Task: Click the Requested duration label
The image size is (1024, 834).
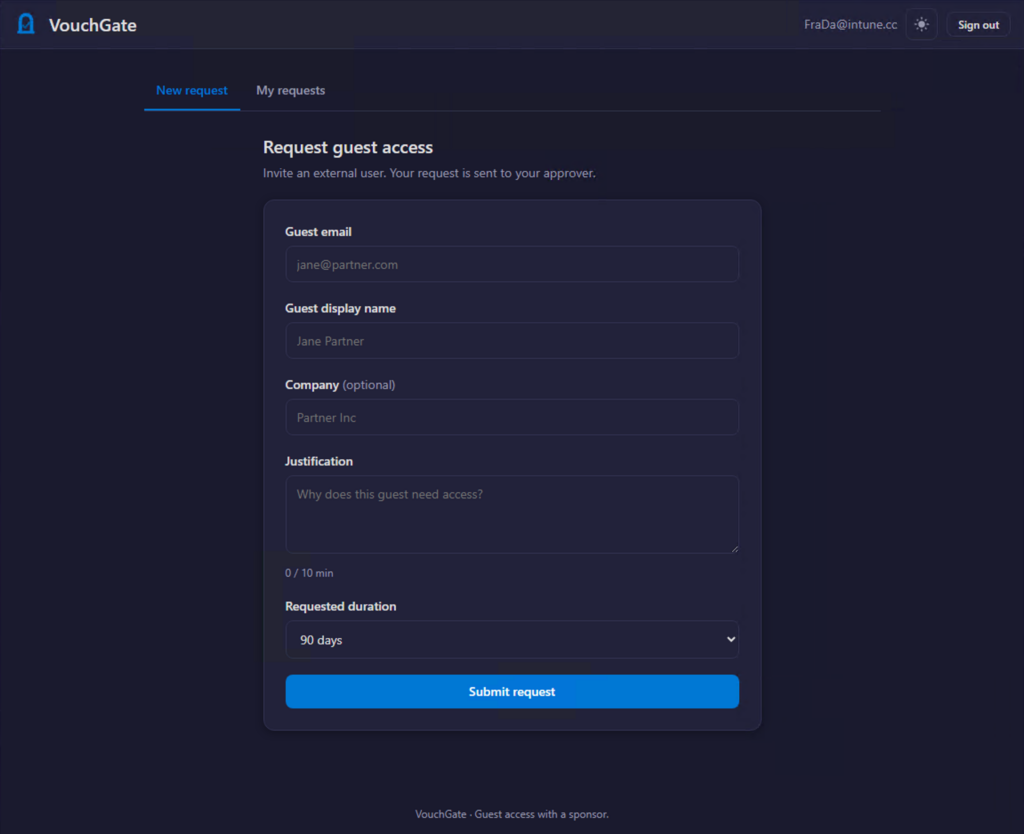Action: (340, 606)
